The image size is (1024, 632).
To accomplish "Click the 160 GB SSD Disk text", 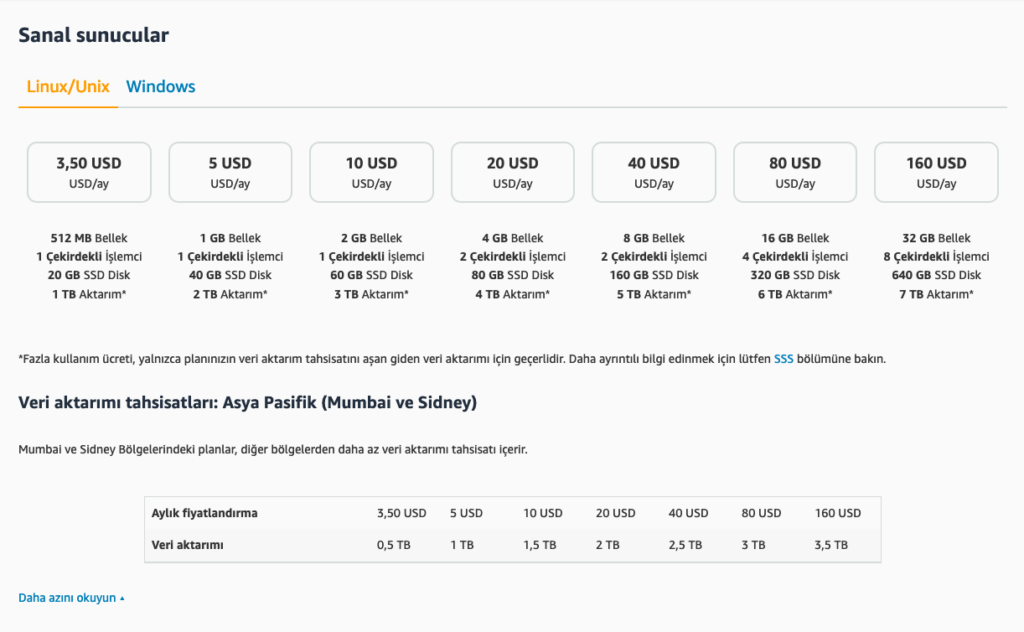I will click(654, 276).
